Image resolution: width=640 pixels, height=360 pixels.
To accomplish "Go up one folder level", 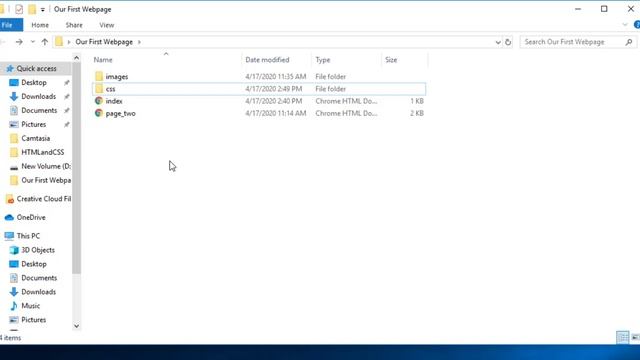I will (x=44, y=42).
